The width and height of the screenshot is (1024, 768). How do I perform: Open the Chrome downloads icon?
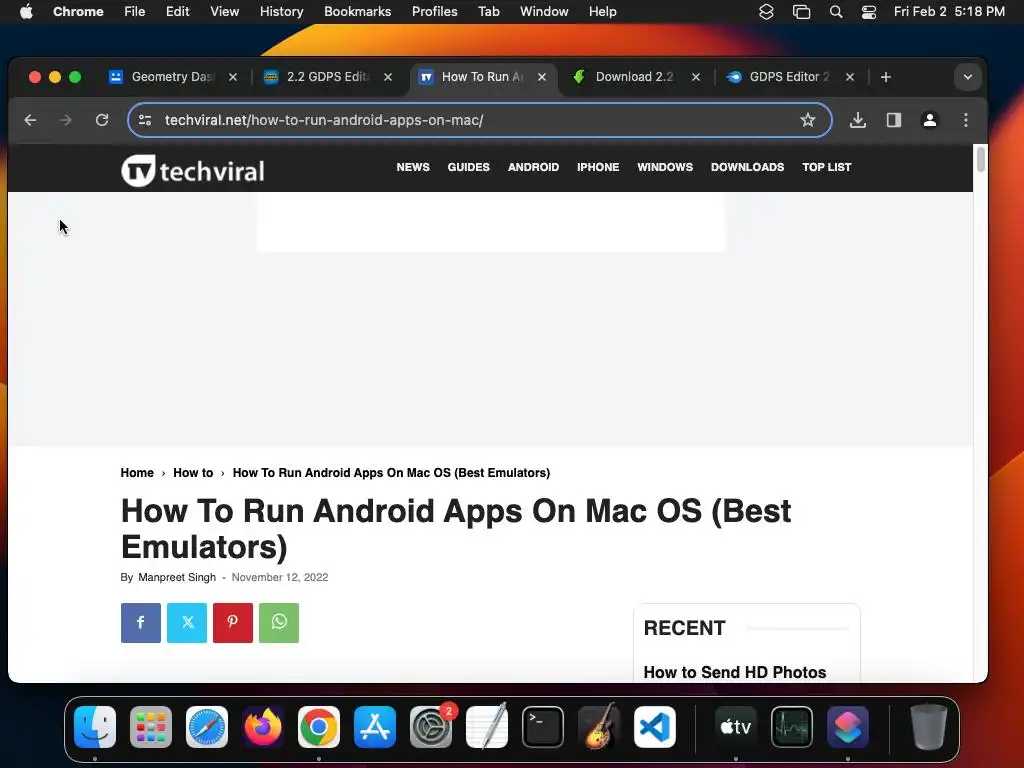(x=857, y=120)
